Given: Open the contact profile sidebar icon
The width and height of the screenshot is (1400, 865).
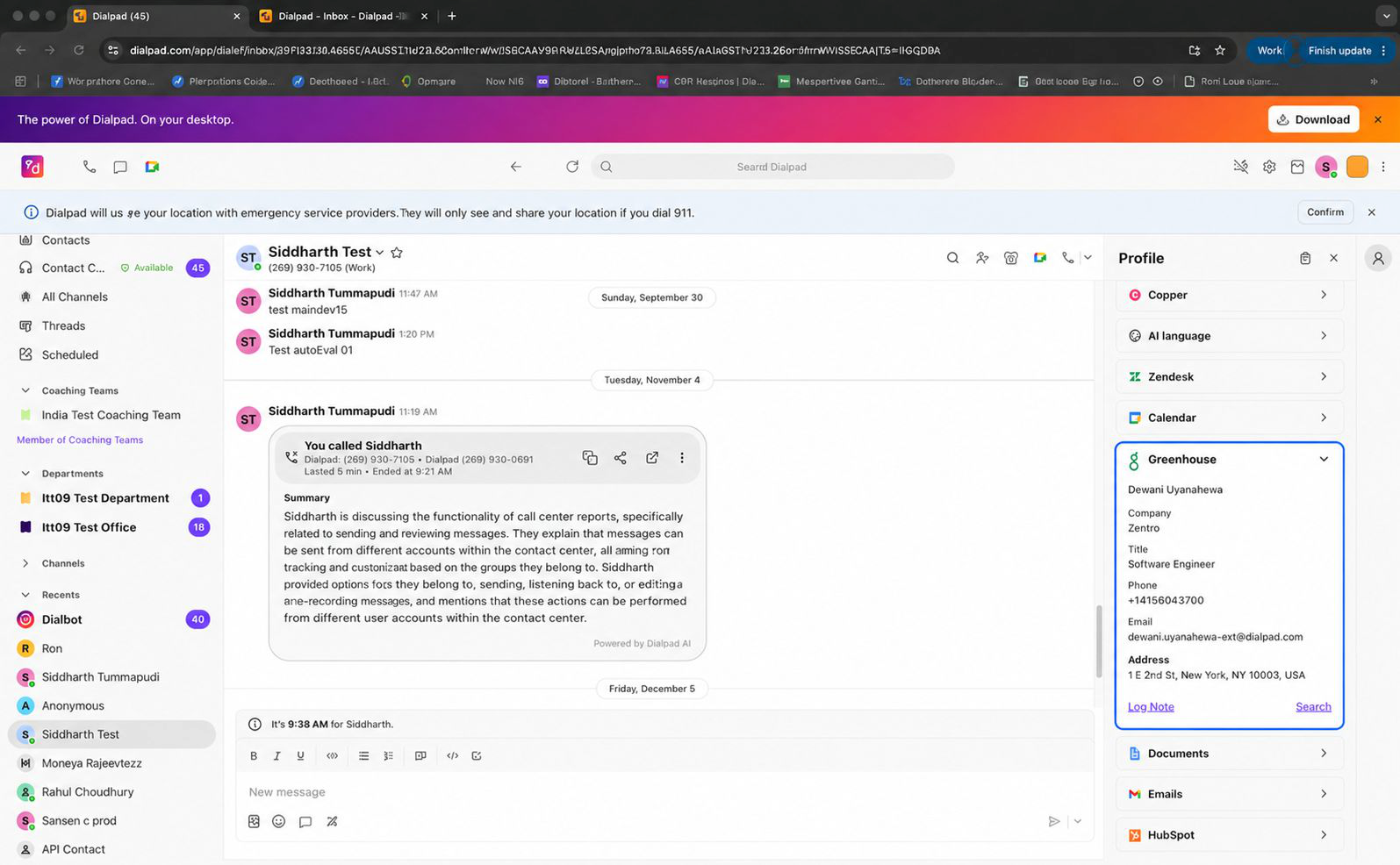Looking at the screenshot, I should (x=1378, y=258).
